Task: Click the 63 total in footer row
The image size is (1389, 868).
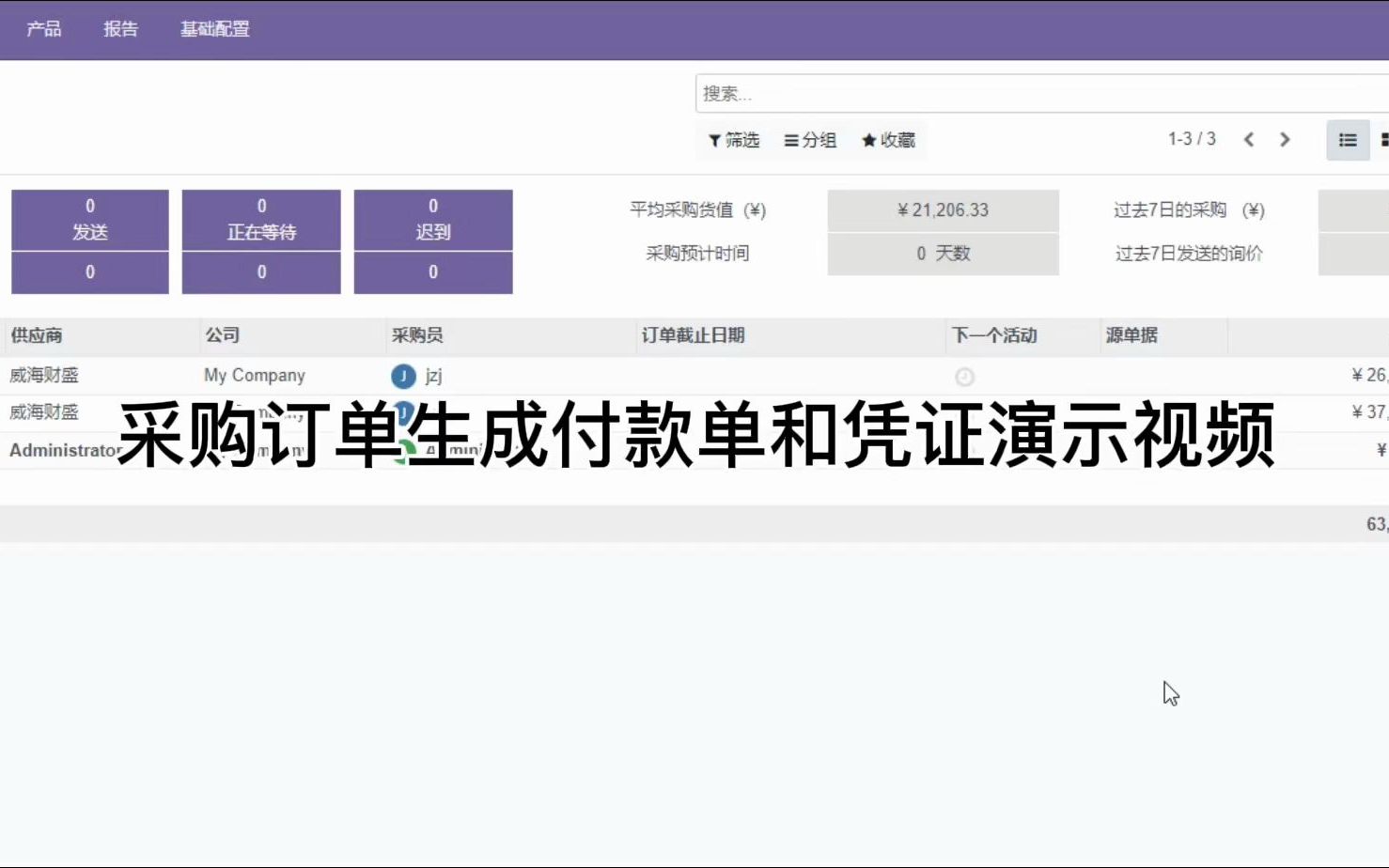Action: pyautogui.click(x=1377, y=524)
